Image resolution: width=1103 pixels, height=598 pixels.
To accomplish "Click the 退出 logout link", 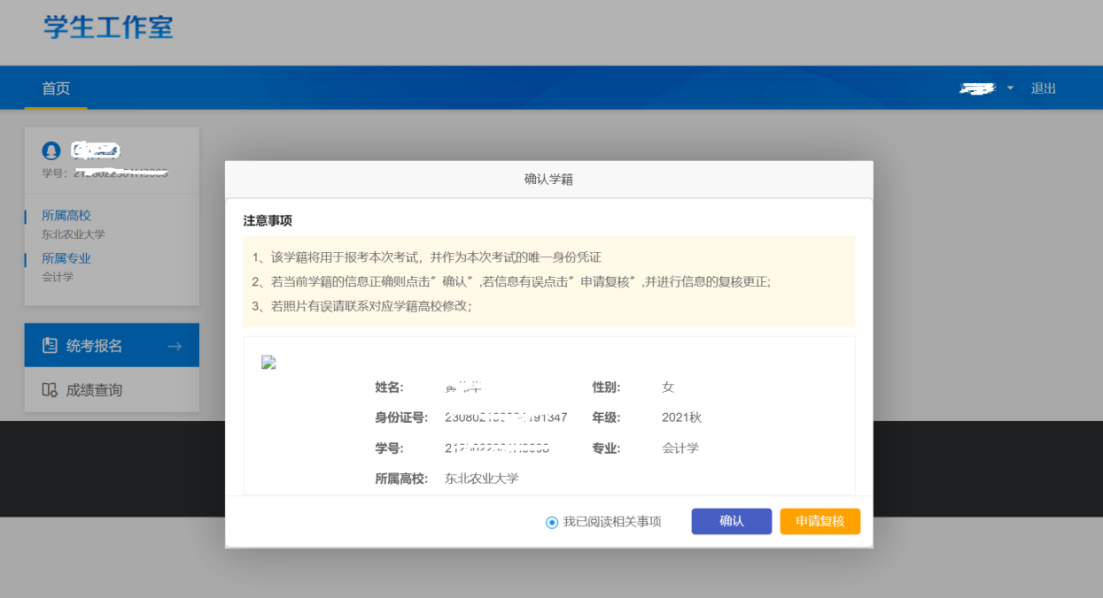I will (x=1043, y=88).
